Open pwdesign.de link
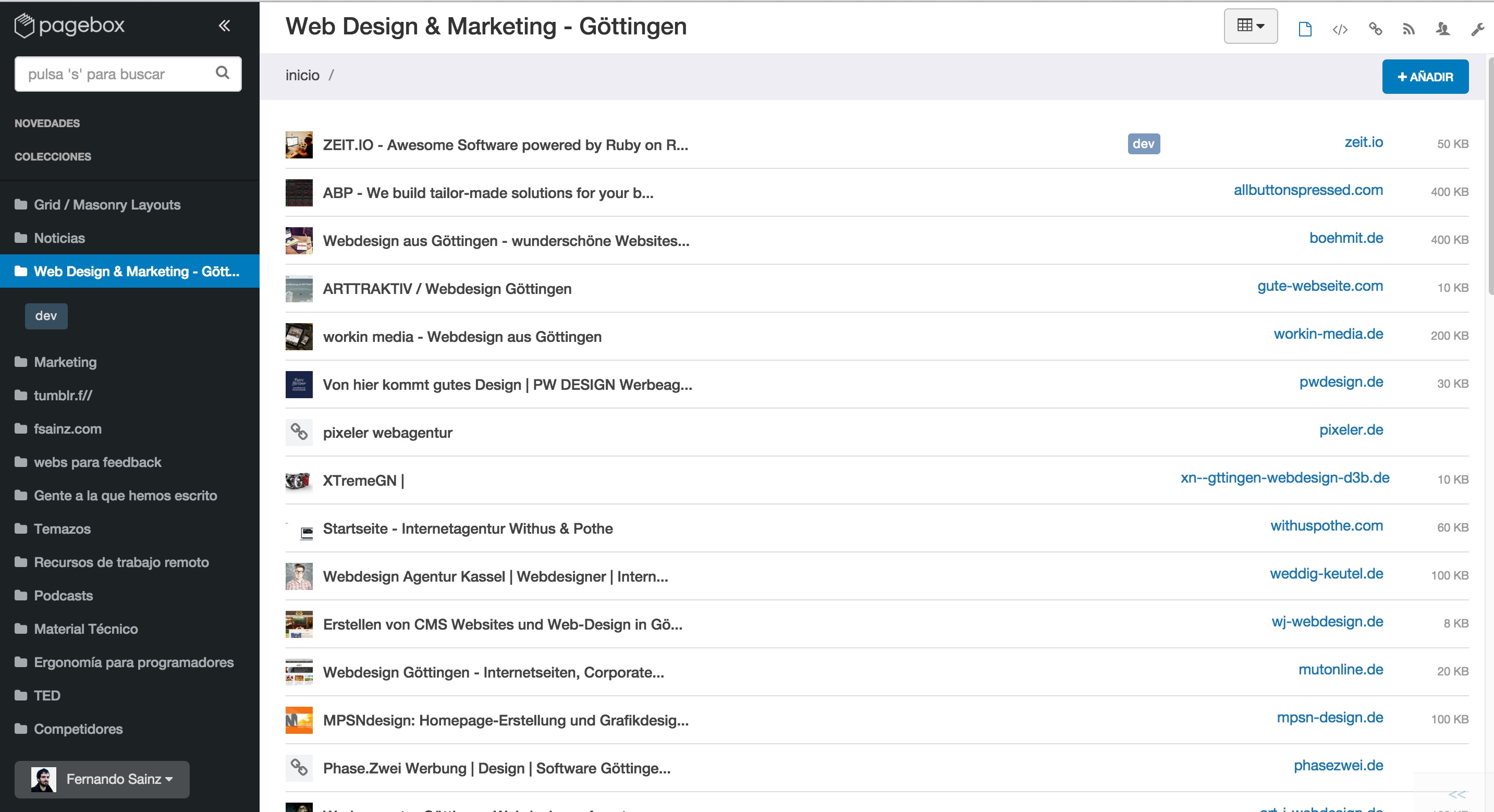Image resolution: width=1494 pixels, height=812 pixels. point(1341,382)
